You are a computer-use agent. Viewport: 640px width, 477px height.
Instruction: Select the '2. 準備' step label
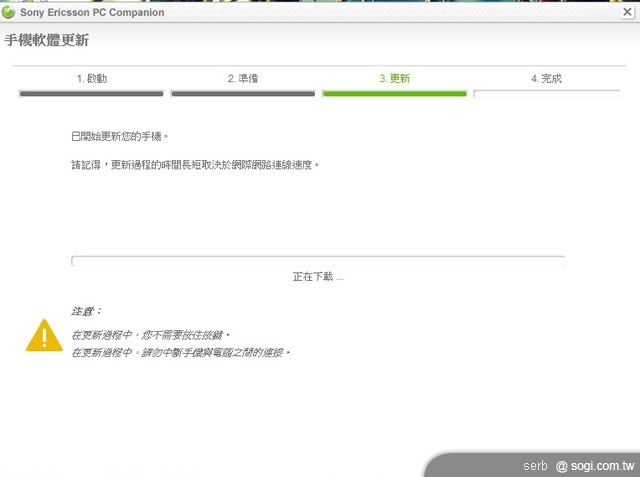(242, 78)
